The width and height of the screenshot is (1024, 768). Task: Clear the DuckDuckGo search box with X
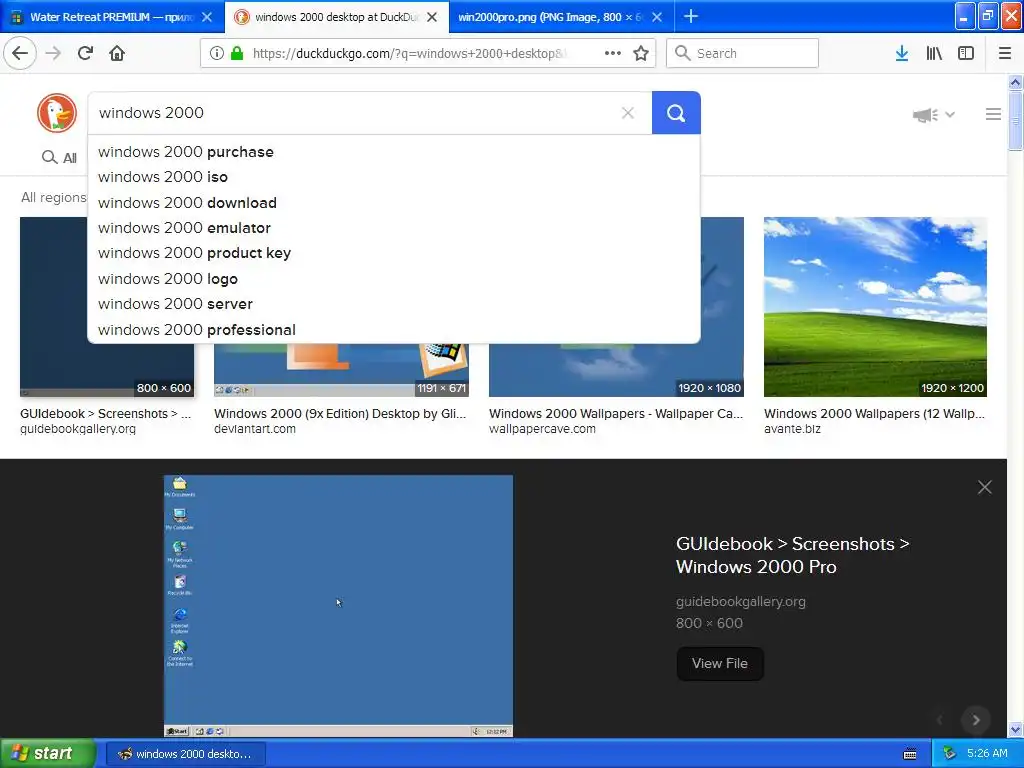[x=628, y=113]
